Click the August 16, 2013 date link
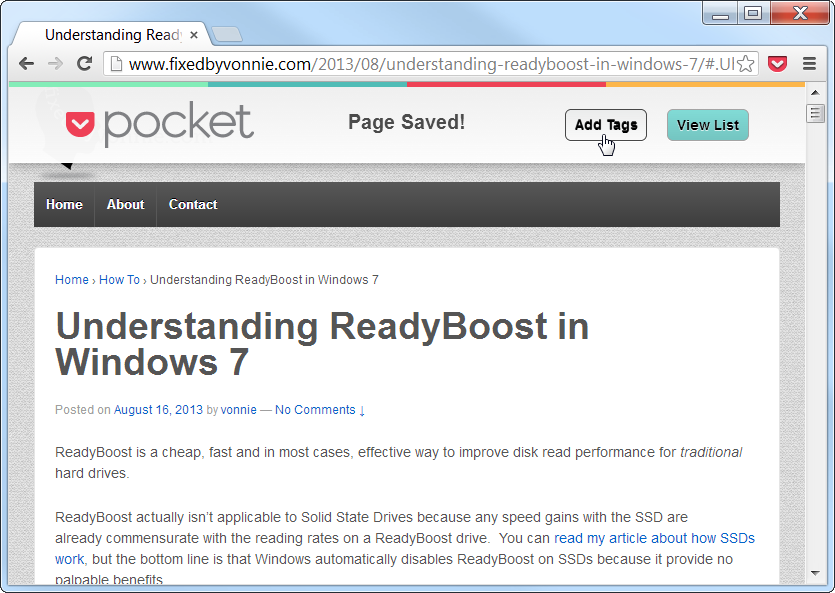The height and width of the screenshot is (593, 835). [158, 410]
